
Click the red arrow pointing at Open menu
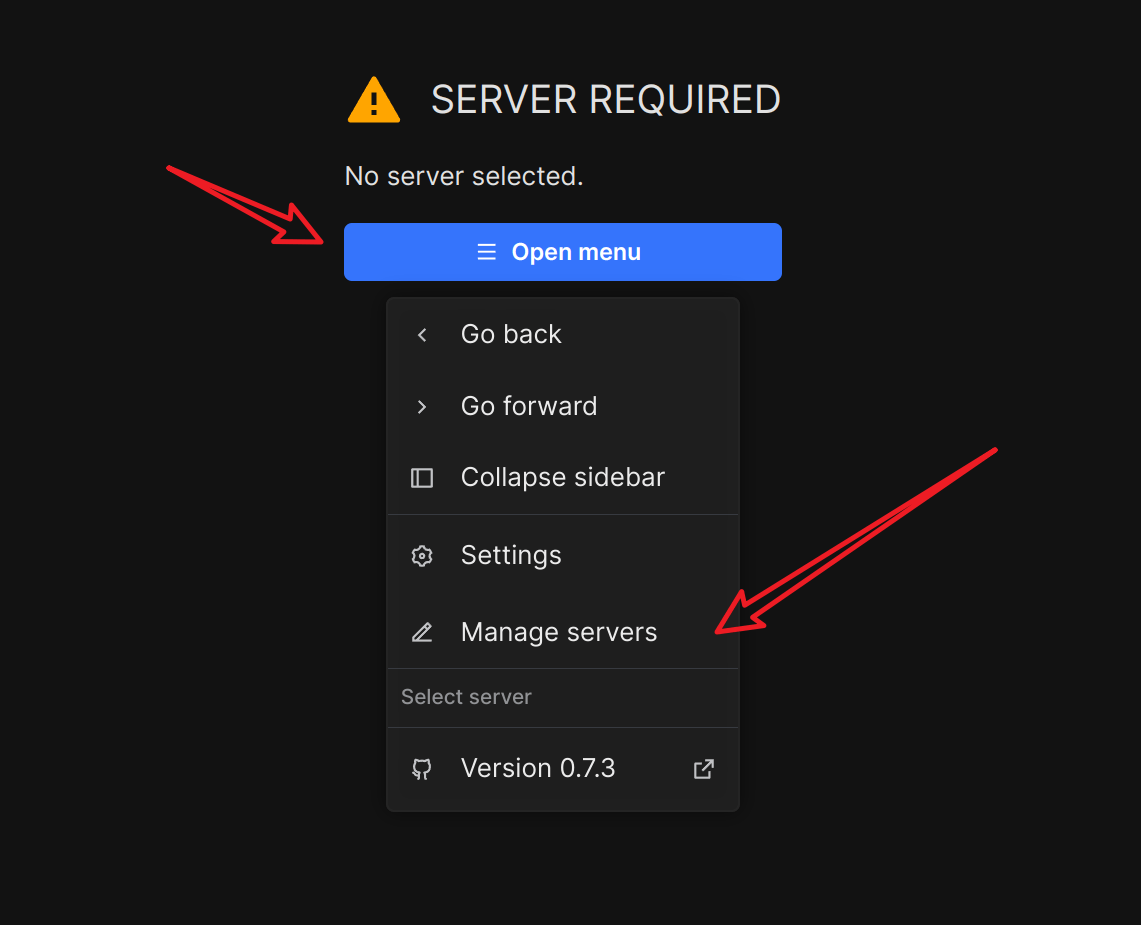point(250,206)
